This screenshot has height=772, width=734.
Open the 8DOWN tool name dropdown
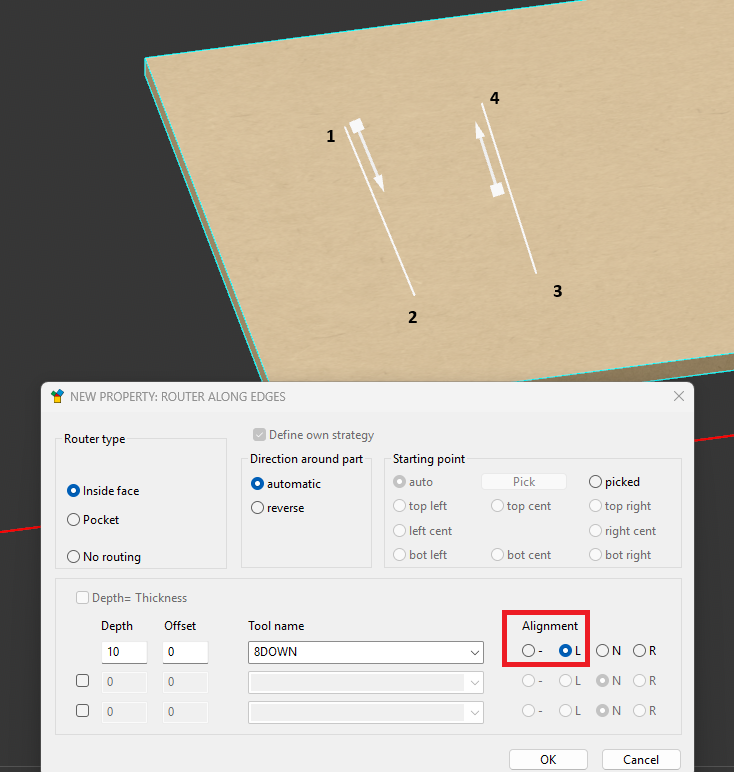(473, 653)
